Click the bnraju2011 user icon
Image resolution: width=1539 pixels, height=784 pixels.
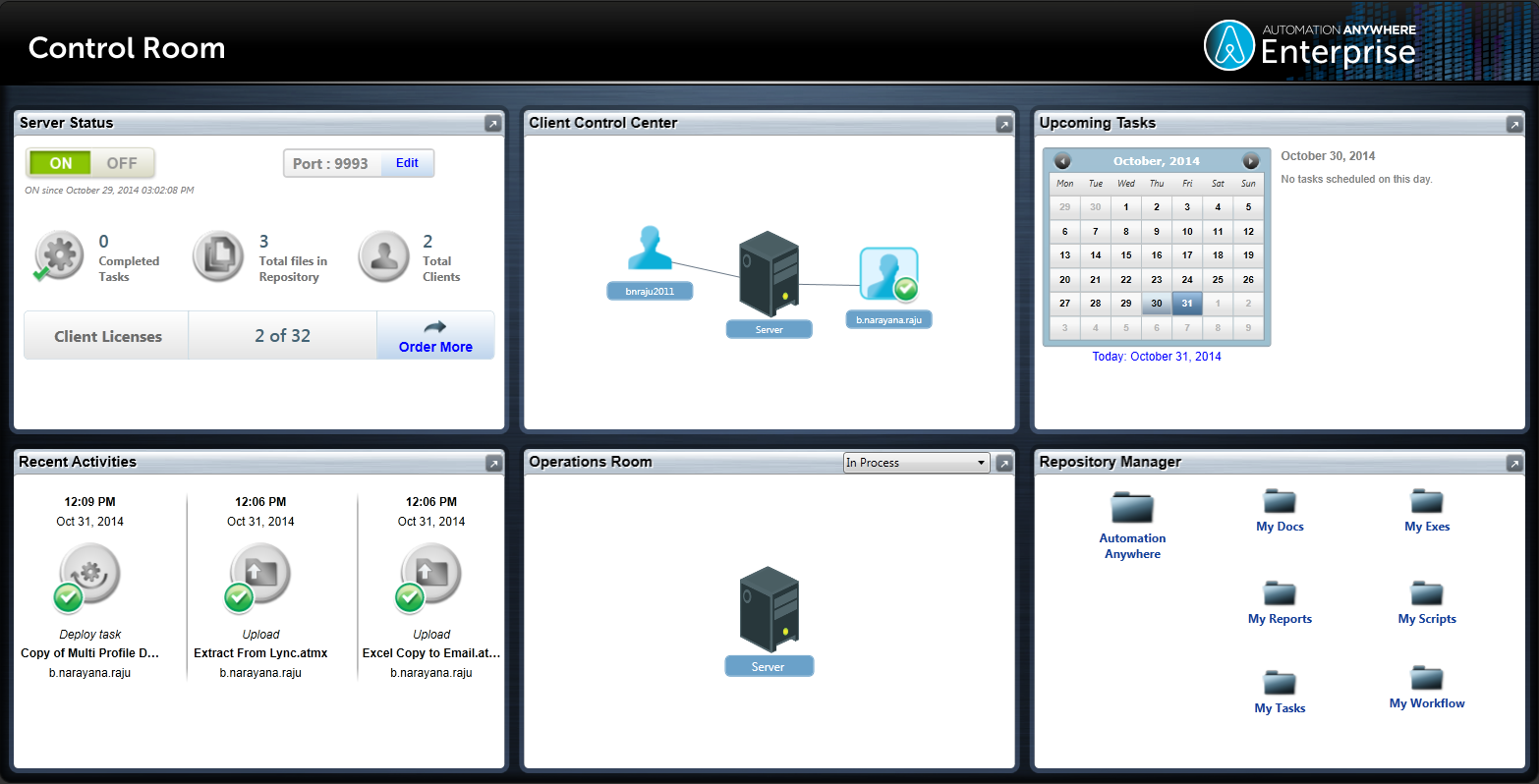click(x=650, y=248)
